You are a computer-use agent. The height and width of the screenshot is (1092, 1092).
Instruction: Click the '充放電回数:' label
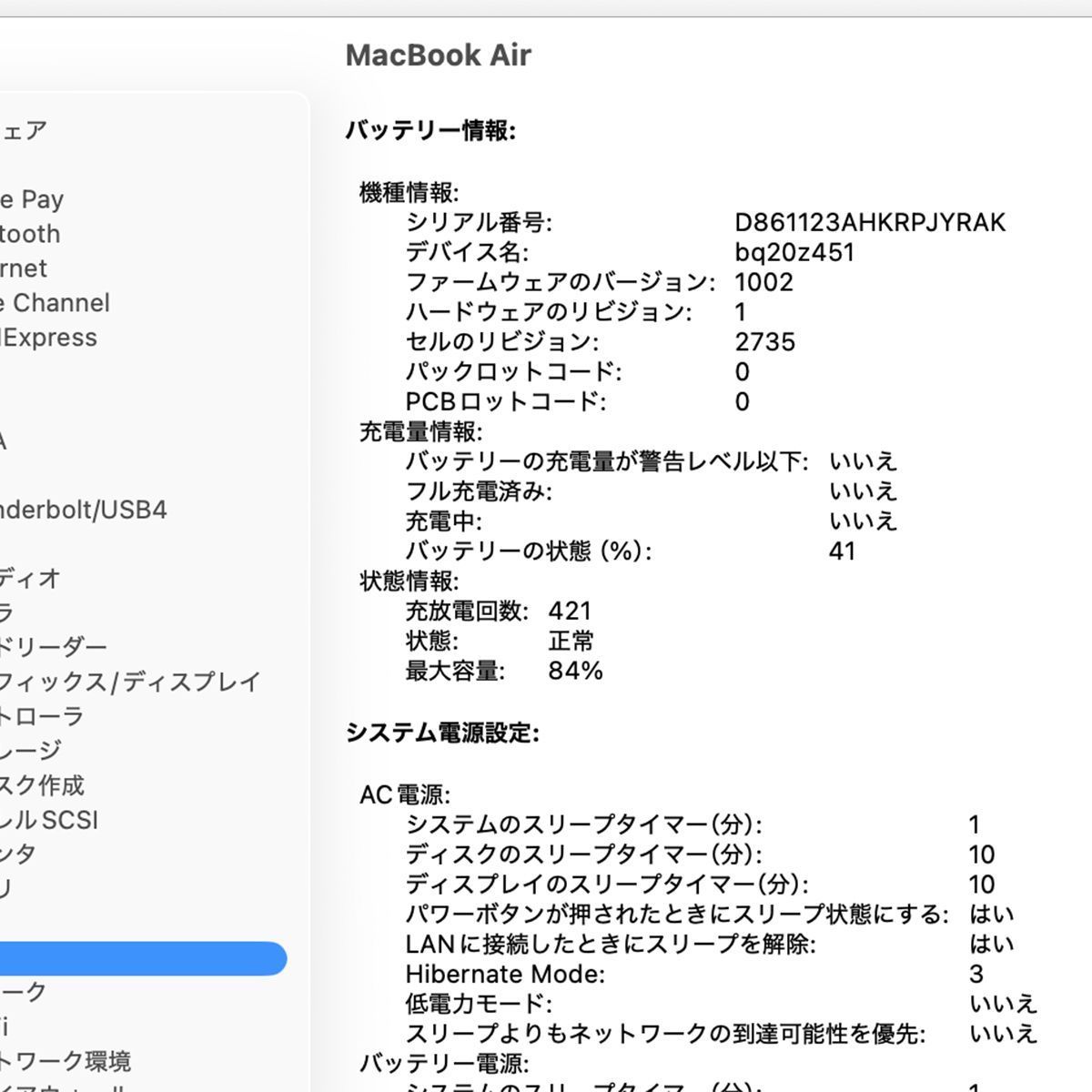pyautogui.click(x=467, y=611)
